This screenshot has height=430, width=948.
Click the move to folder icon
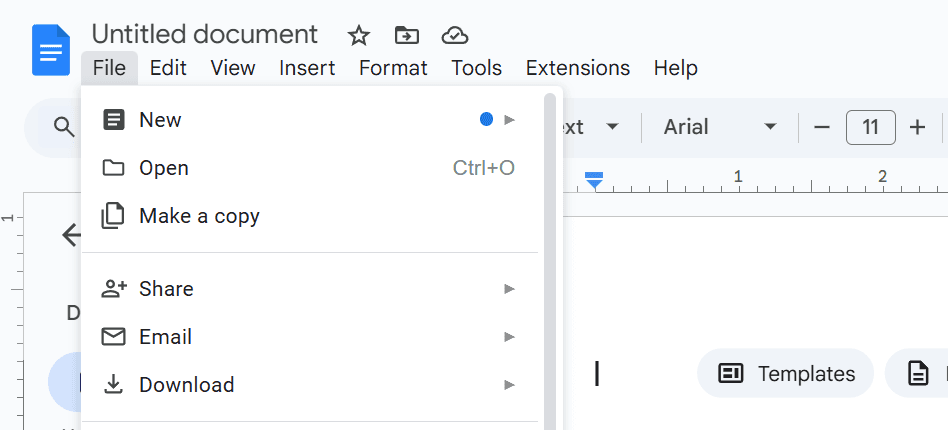pos(407,36)
